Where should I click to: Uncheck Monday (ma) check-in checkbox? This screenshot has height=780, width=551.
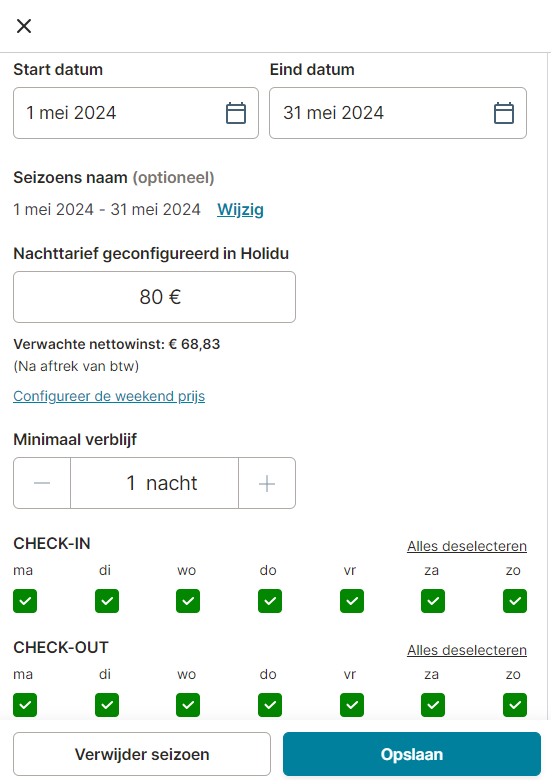point(25,601)
